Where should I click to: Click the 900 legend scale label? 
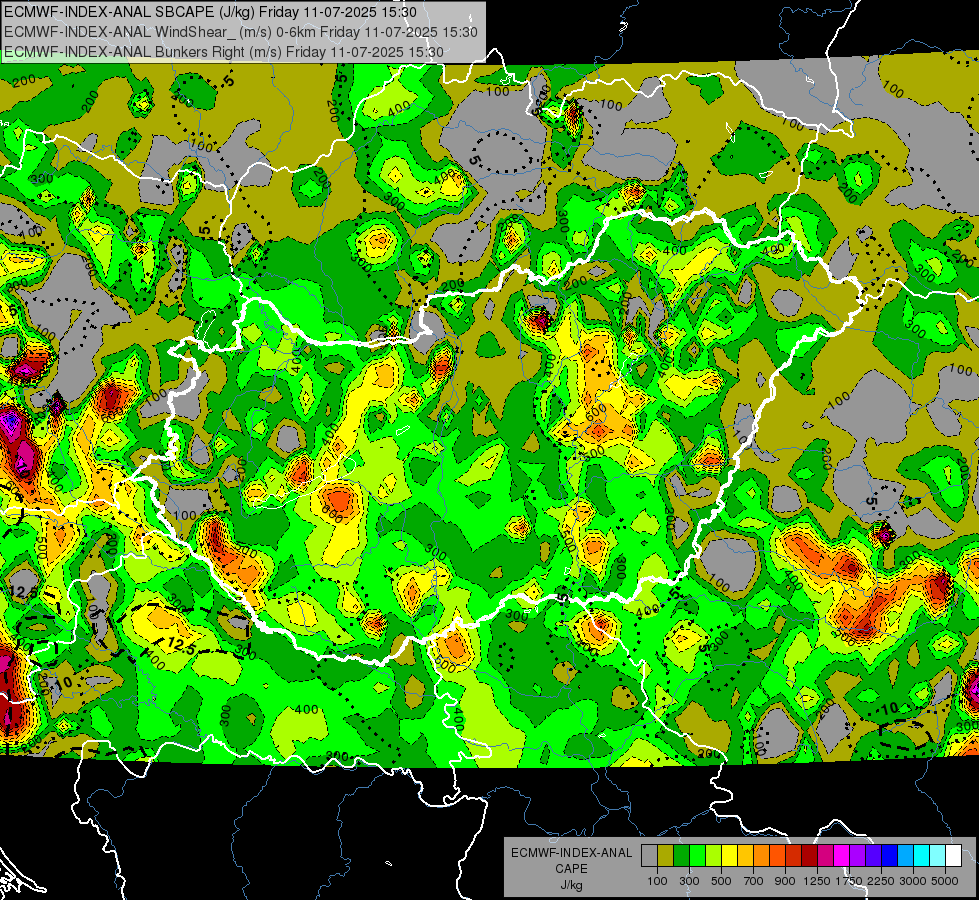point(785,881)
